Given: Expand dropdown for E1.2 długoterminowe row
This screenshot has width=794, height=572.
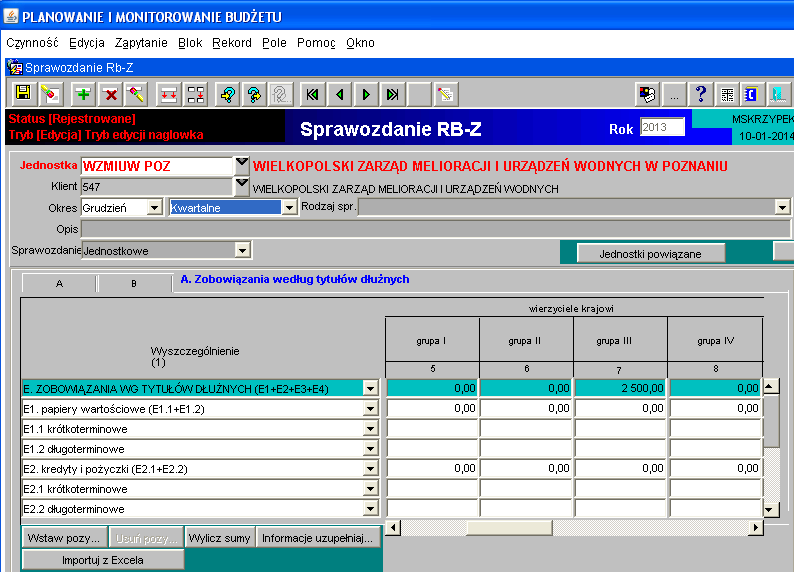Looking at the screenshot, I should [x=371, y=448].
